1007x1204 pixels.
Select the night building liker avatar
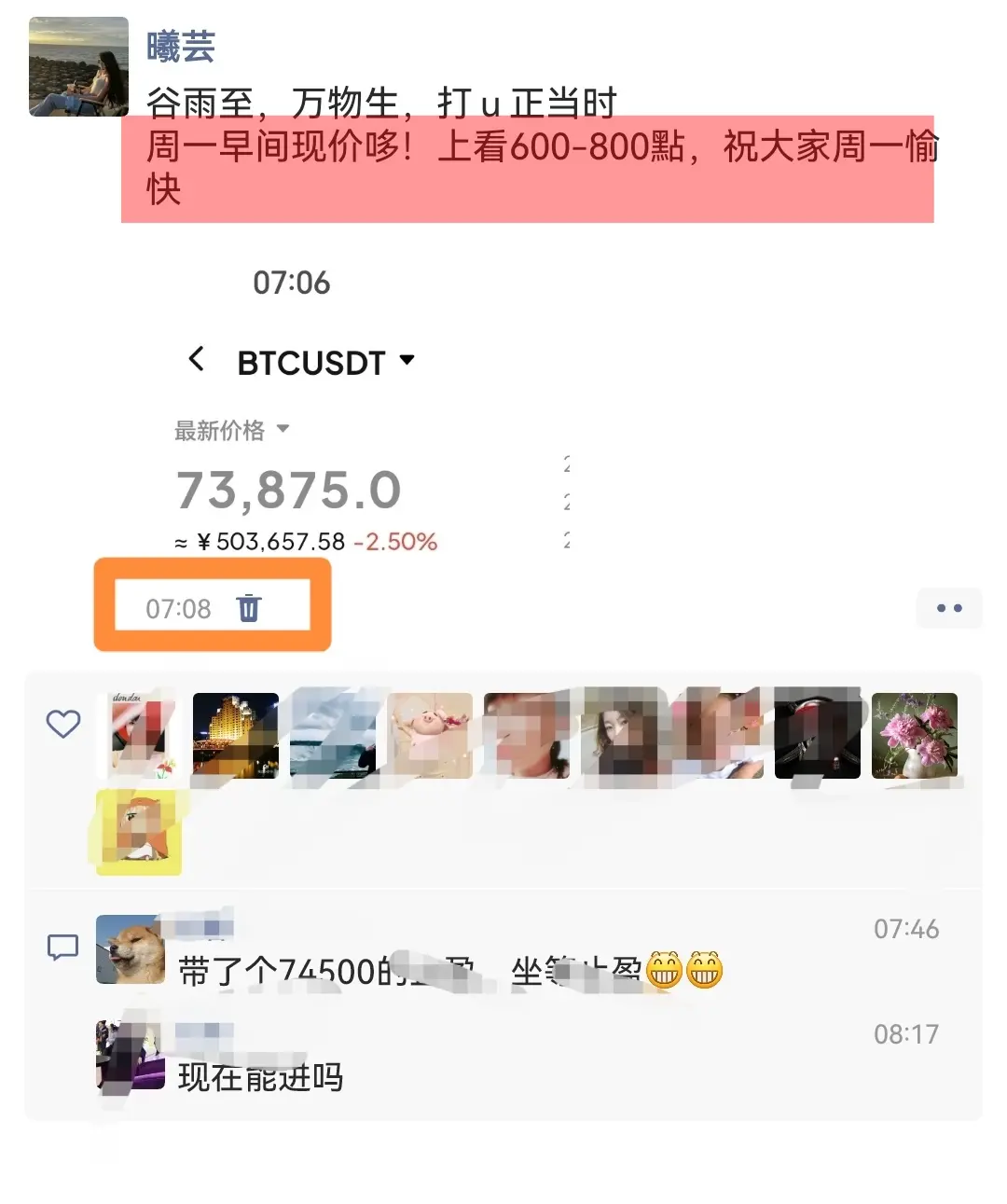coord(235,736)
